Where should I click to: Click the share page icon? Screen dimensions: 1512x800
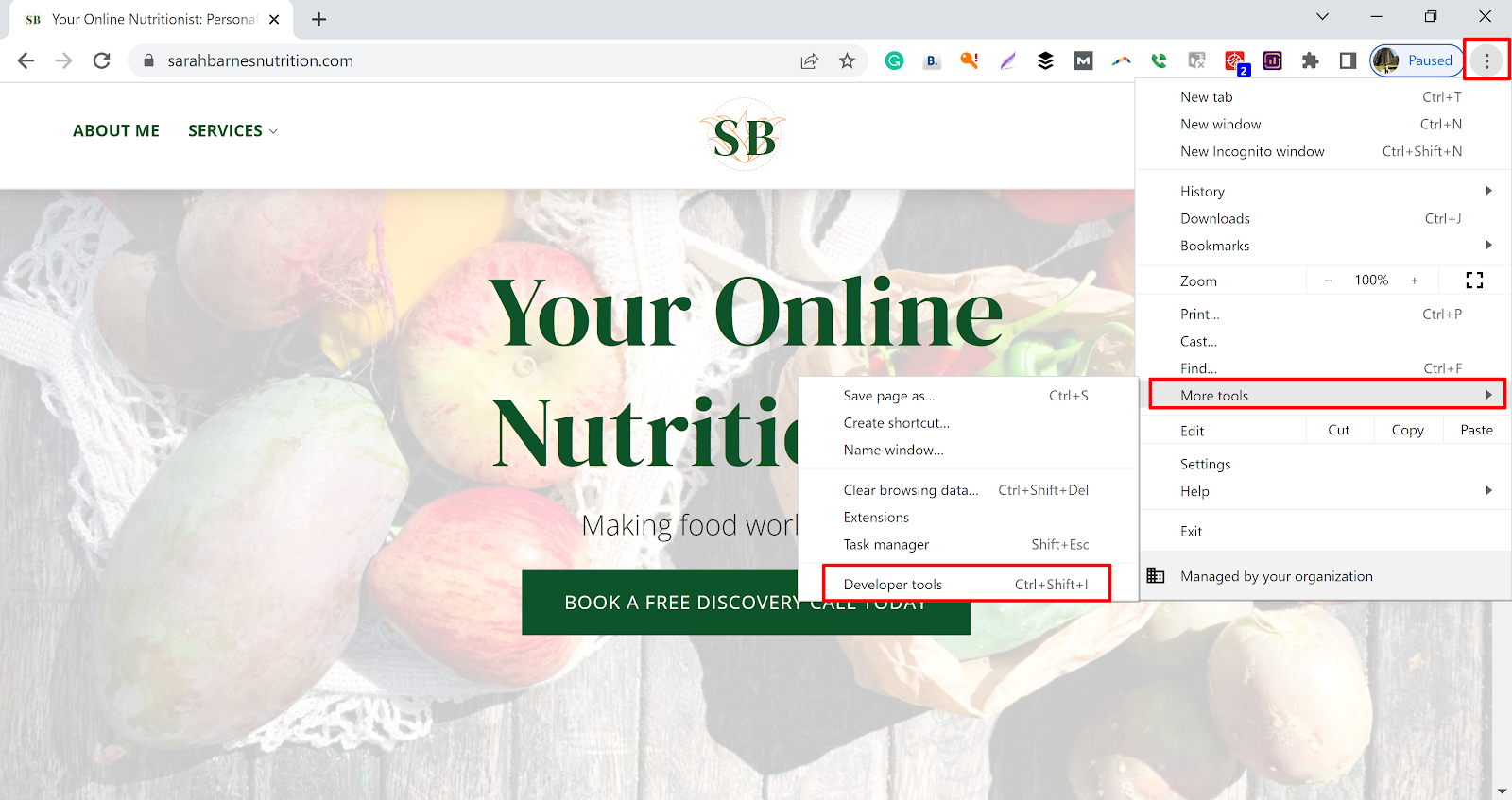[809, 60]
